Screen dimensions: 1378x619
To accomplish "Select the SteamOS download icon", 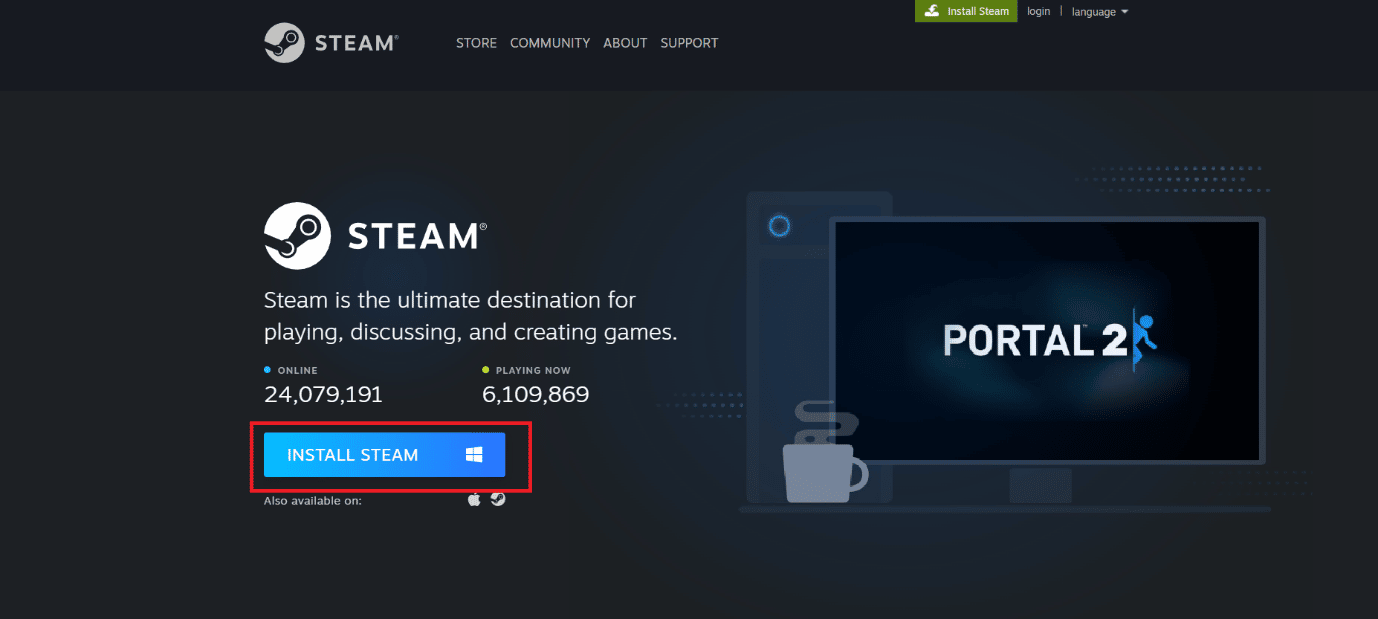I will (497, 498).
